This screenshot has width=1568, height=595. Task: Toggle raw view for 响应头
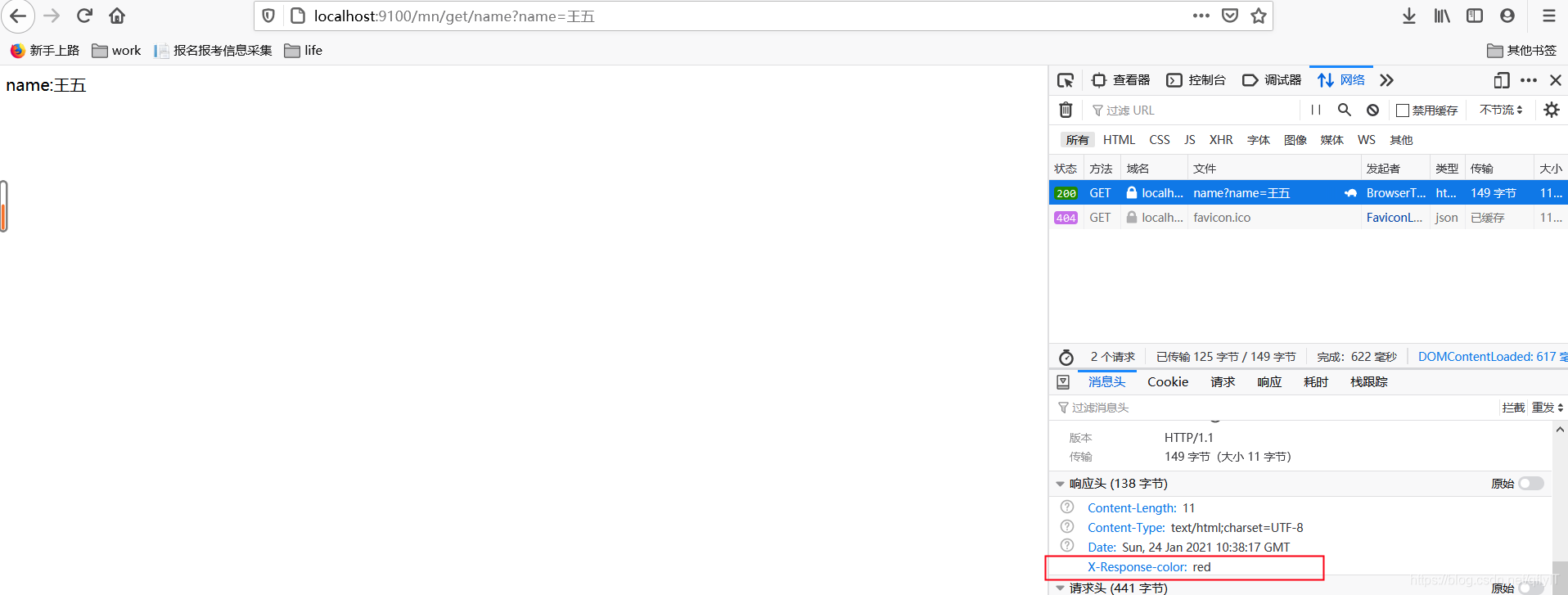[1530, 484]
